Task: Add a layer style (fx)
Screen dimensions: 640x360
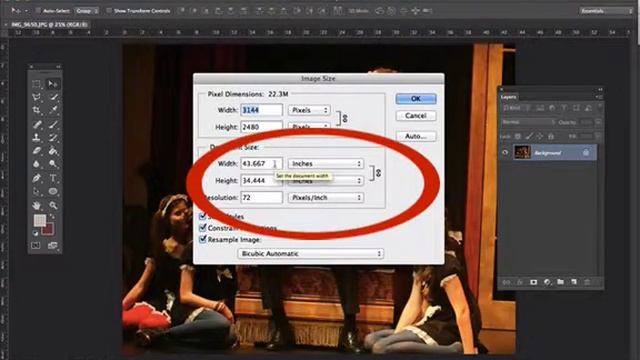Action: coord(520,282)
